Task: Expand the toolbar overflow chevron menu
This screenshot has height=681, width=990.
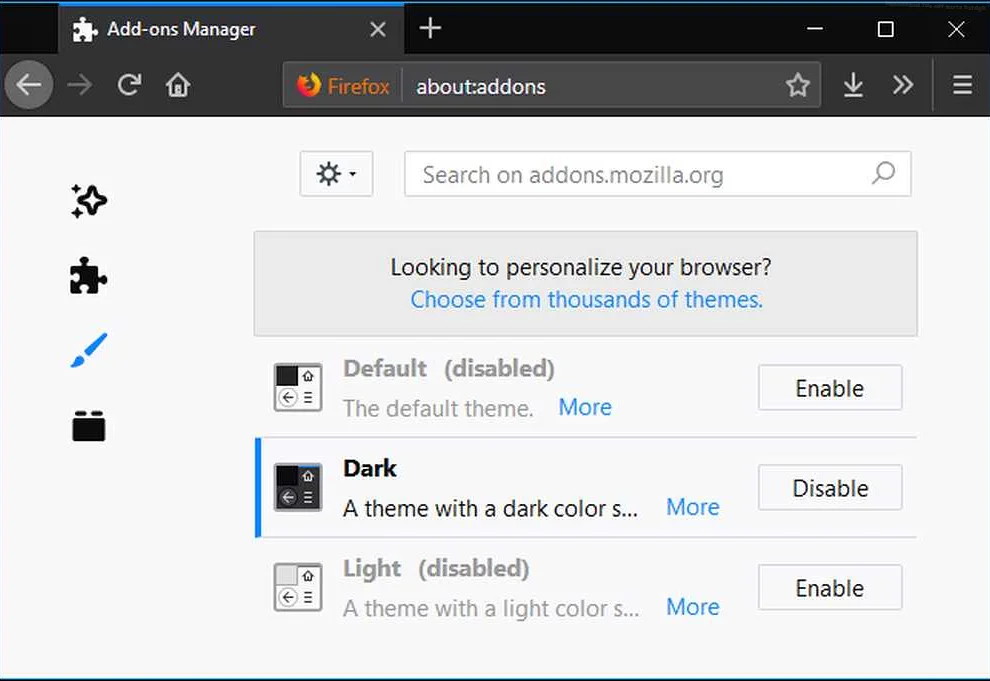Action: pyautogui.click(x=903, y=86)
